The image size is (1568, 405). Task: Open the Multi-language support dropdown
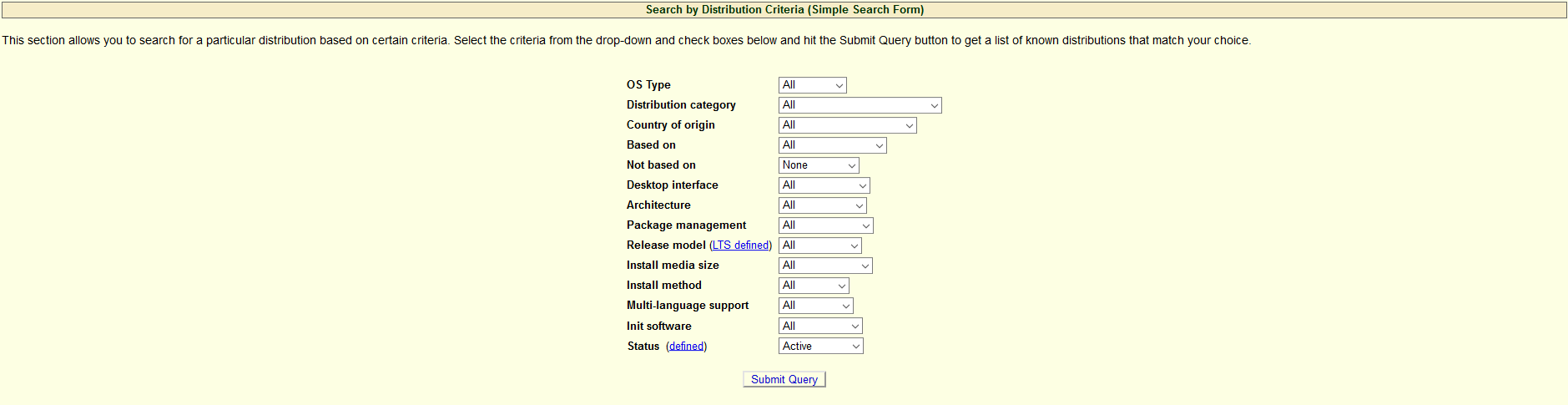(x=815, y=306)
